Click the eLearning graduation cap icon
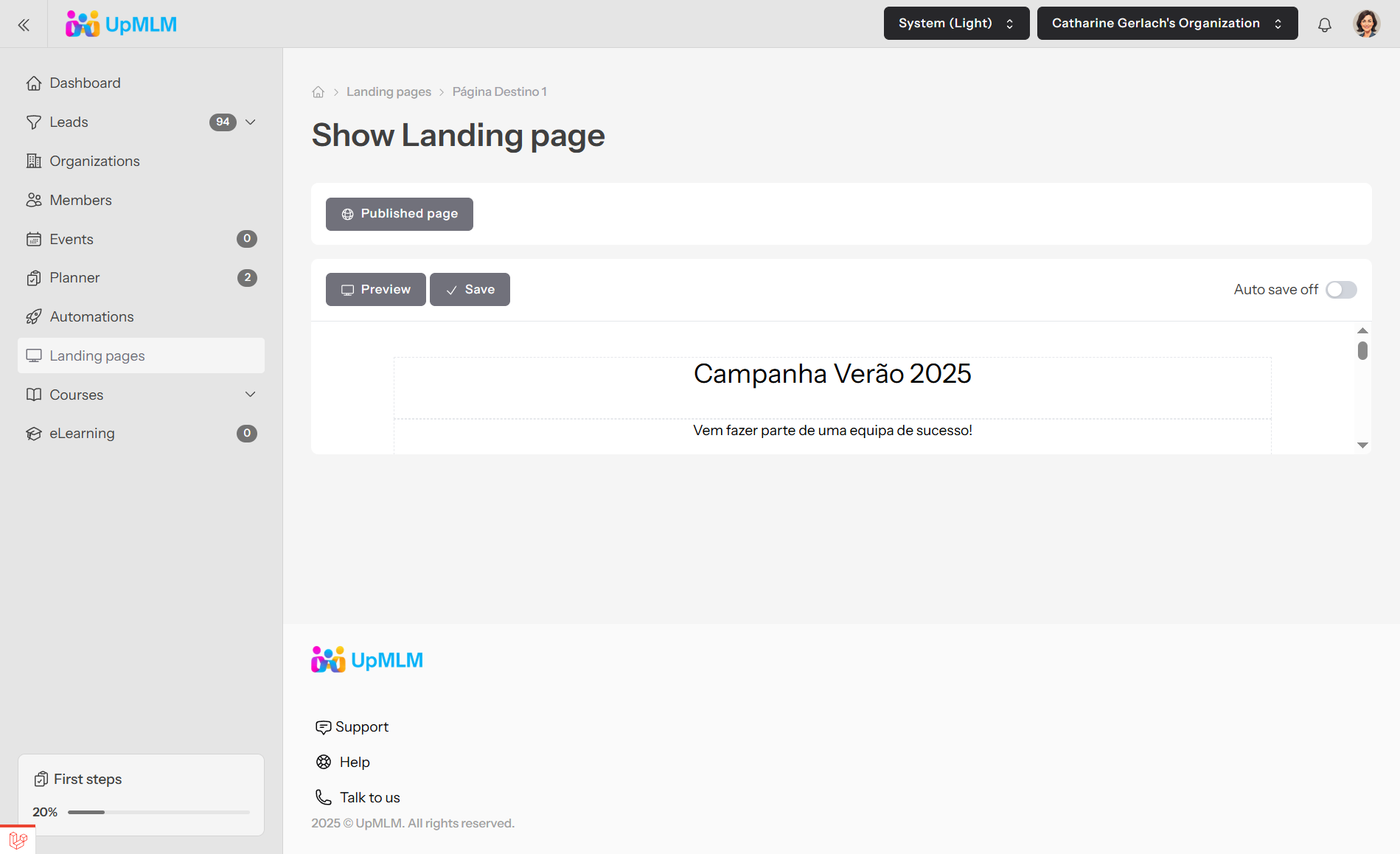This screenshot has width=1400, height=854. (34, 434)
